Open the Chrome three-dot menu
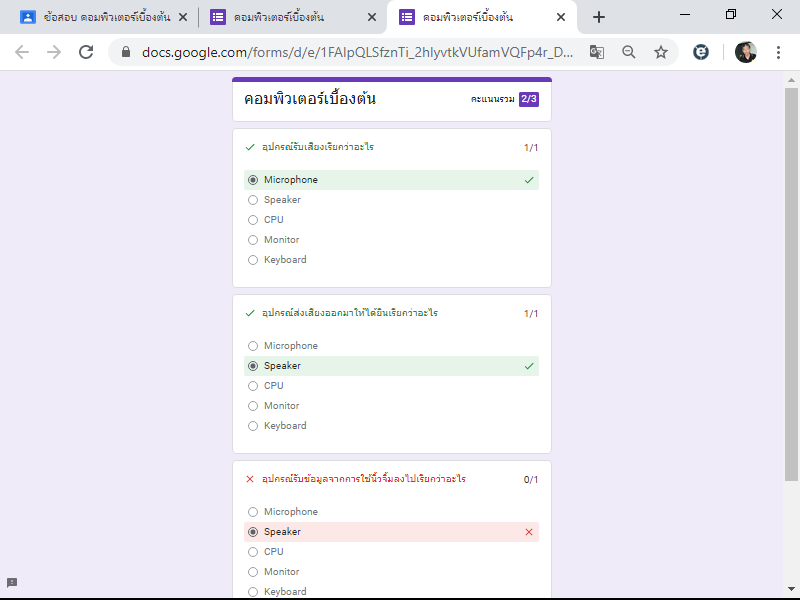Screen dimensions: 800x600 778,52
